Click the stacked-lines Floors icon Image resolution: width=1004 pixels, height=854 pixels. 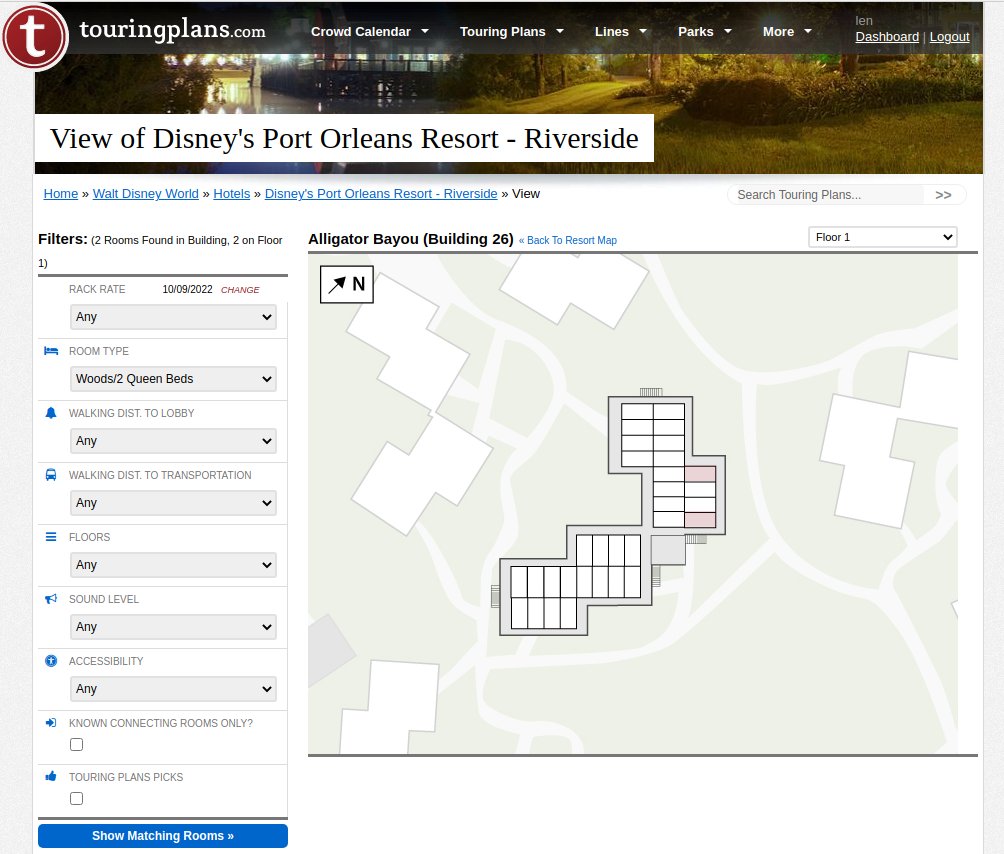[51, 537]
